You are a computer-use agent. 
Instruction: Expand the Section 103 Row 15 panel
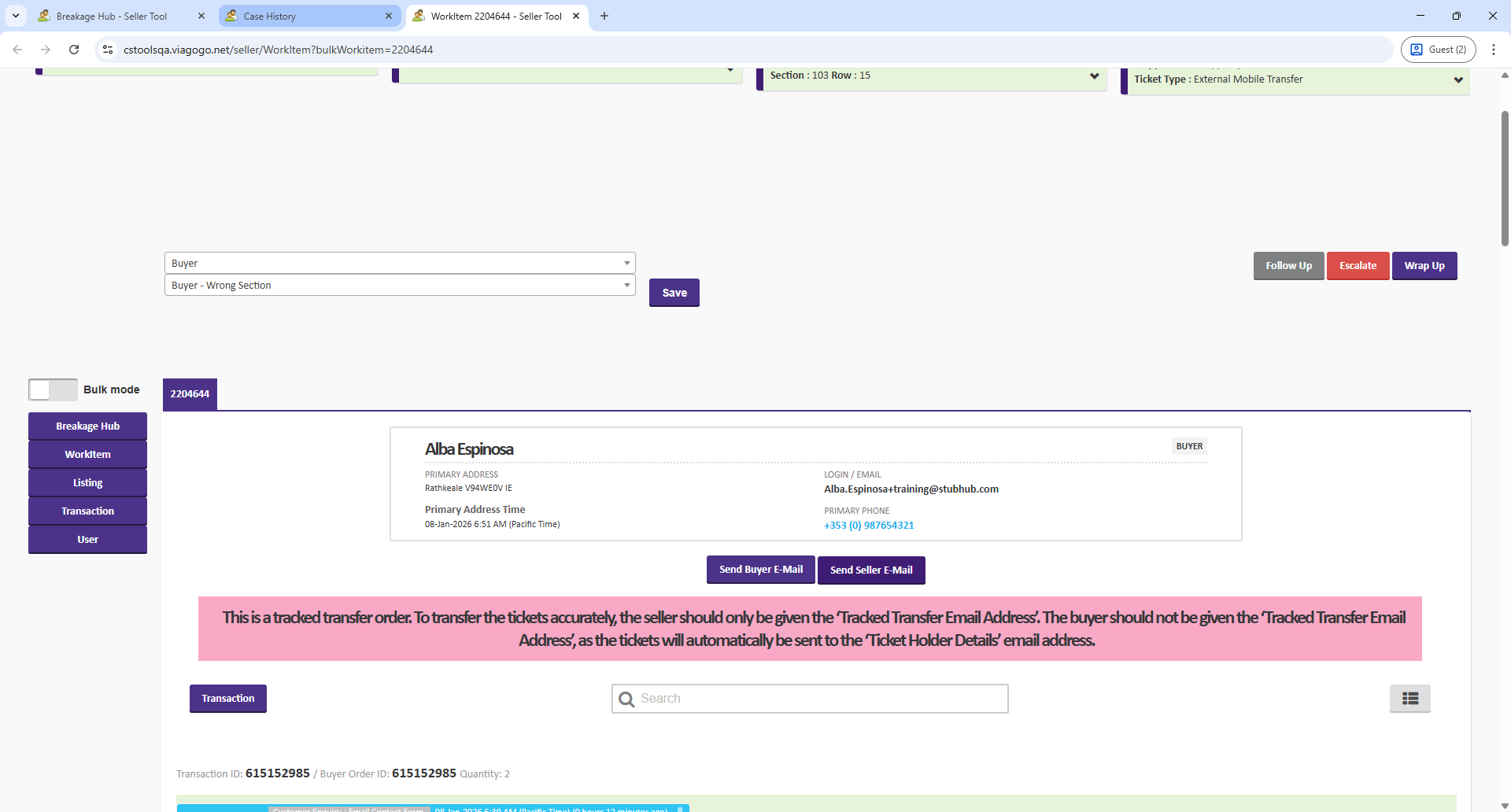point(1094,76)
